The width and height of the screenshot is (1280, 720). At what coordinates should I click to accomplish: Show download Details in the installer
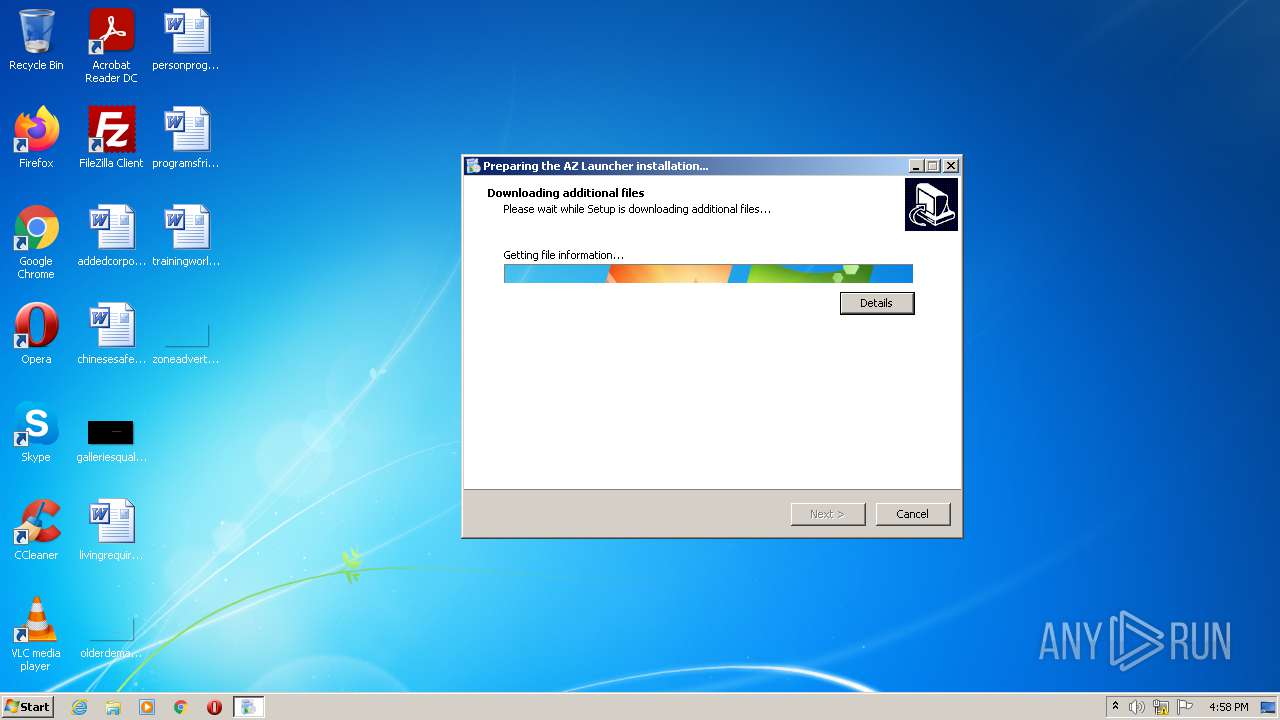tap(877, 303)
